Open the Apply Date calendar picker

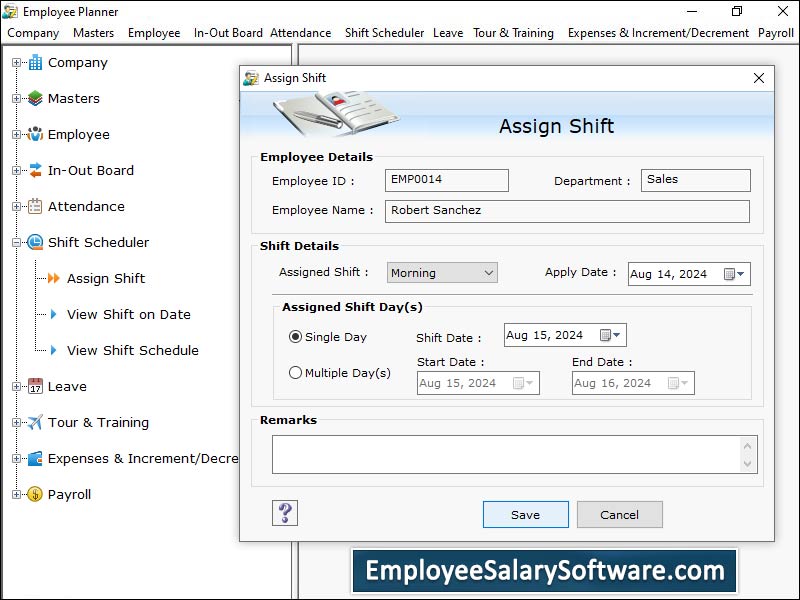click(735, 274)
